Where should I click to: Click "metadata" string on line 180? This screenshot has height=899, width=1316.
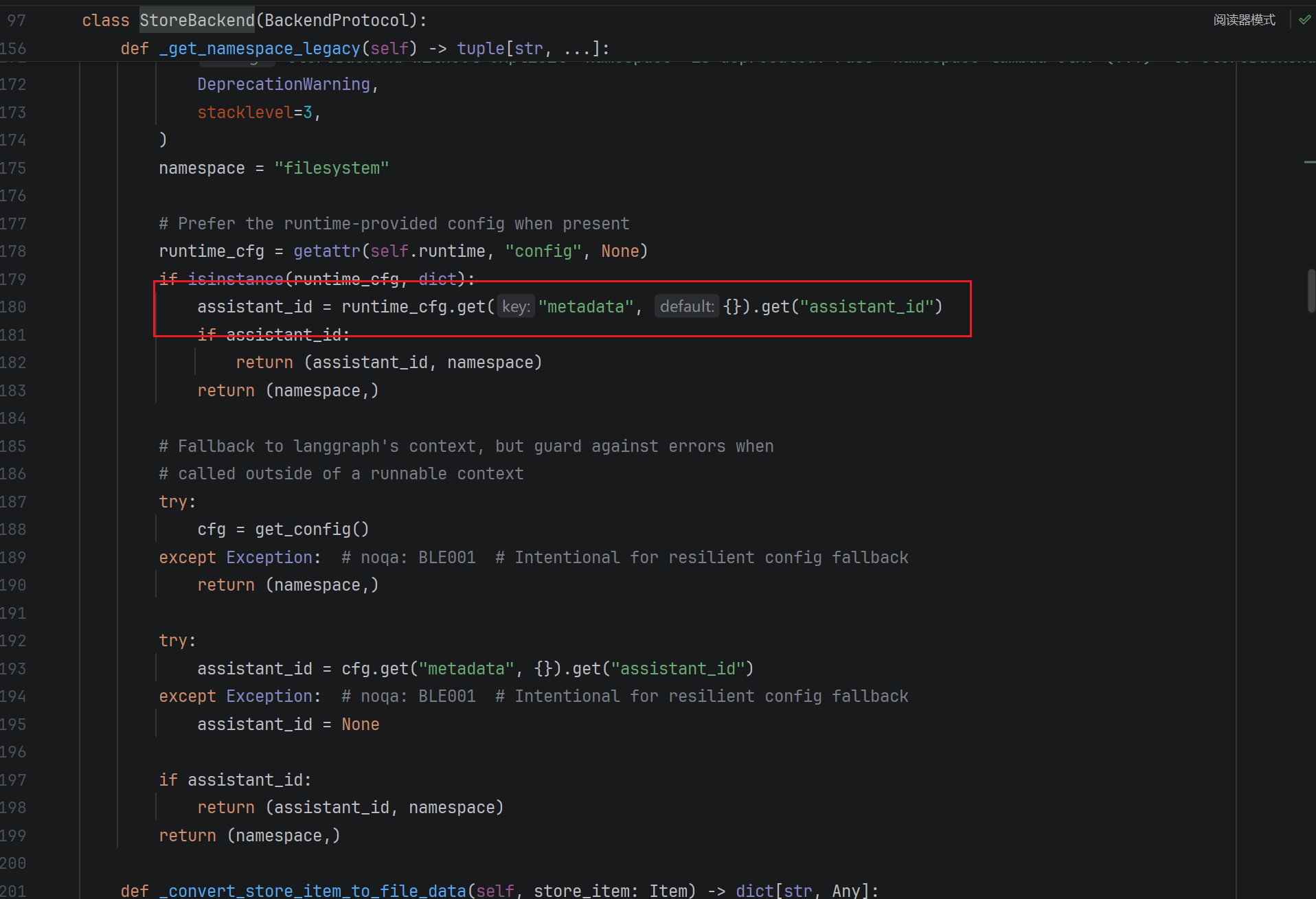(x=586, y=307)
